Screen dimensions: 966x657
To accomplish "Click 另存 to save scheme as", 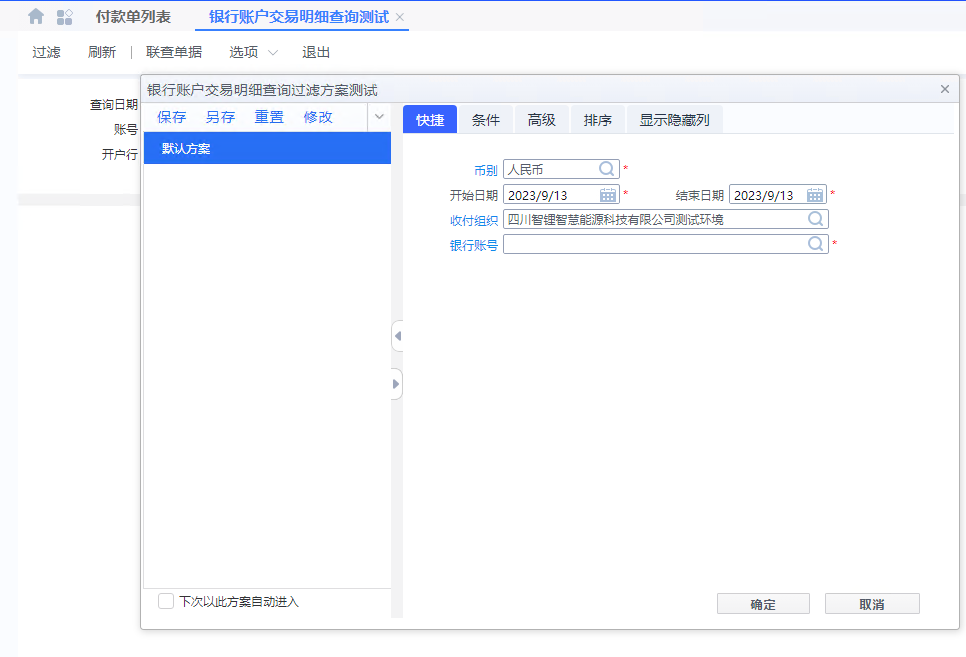I will (x=220, y=117).
